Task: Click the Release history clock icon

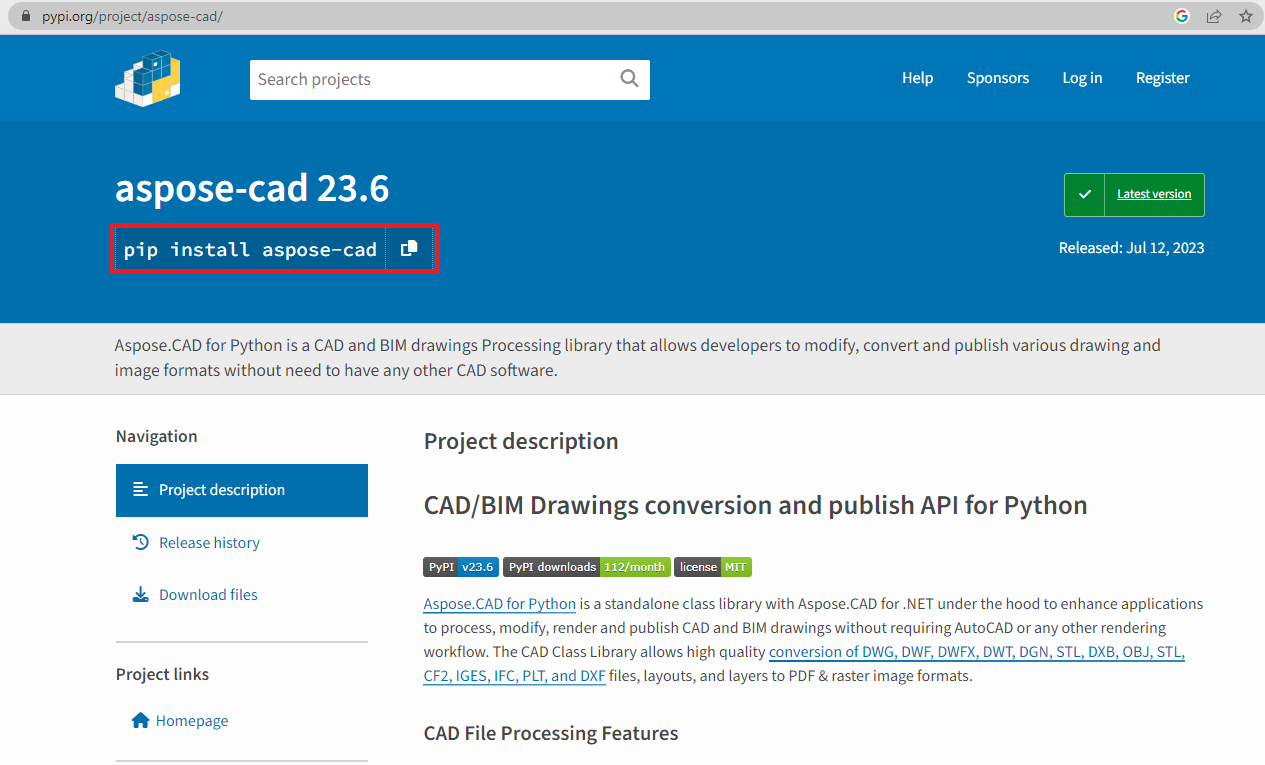Action: [x=140, y=542]
